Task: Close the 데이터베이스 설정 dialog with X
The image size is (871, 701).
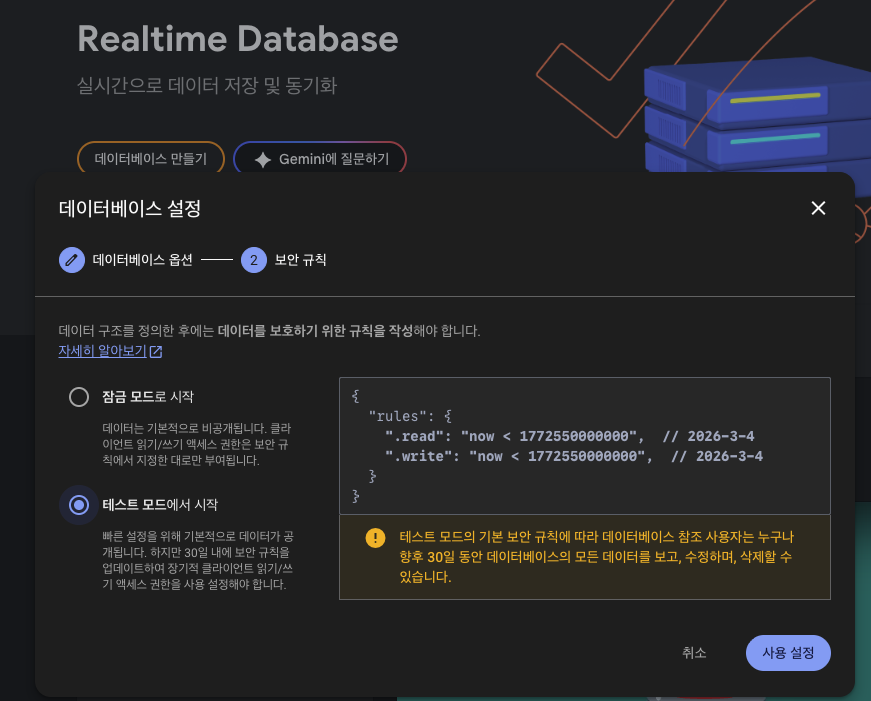Action: [818, 208]
